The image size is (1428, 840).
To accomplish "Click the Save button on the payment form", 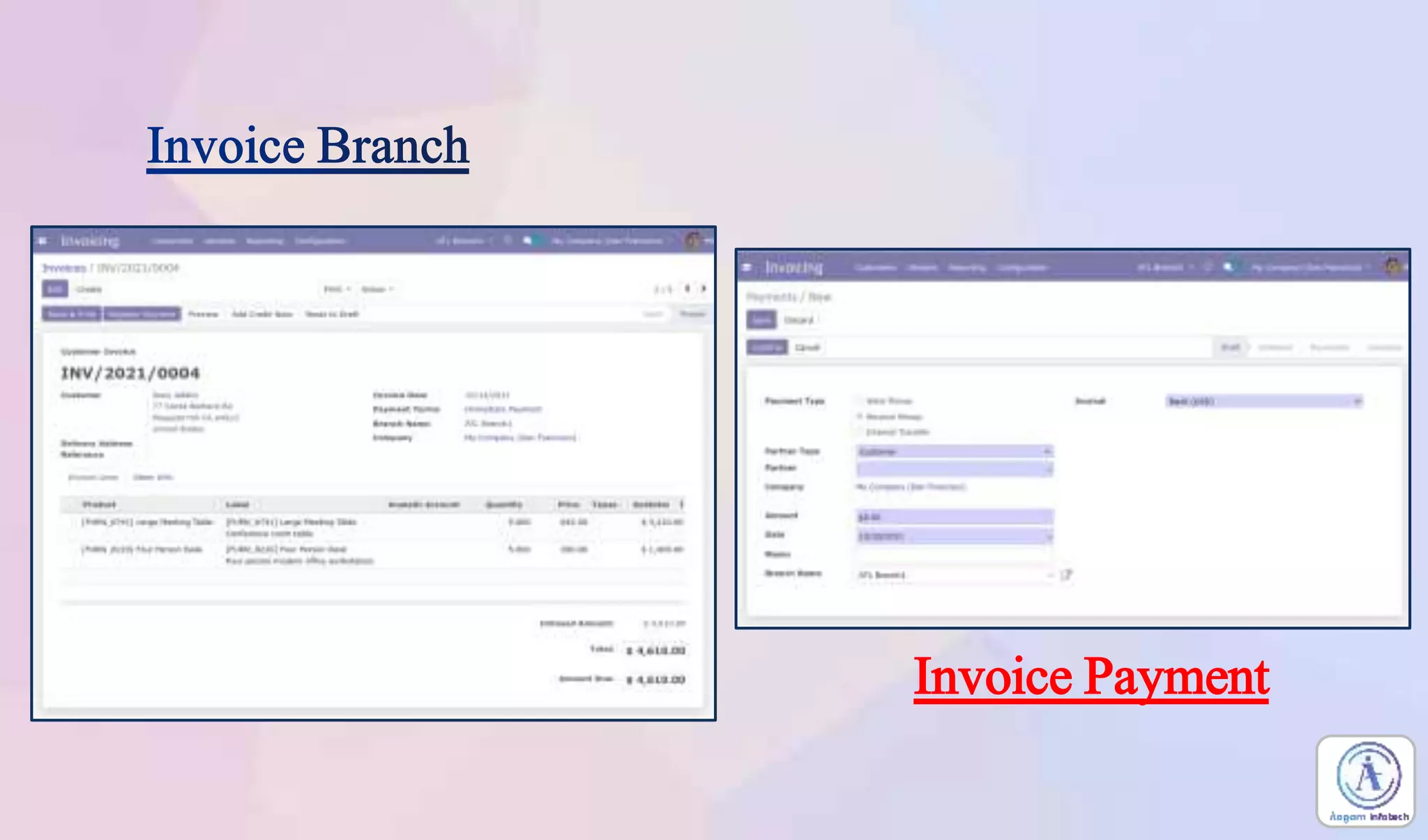I will pos(761,320).
